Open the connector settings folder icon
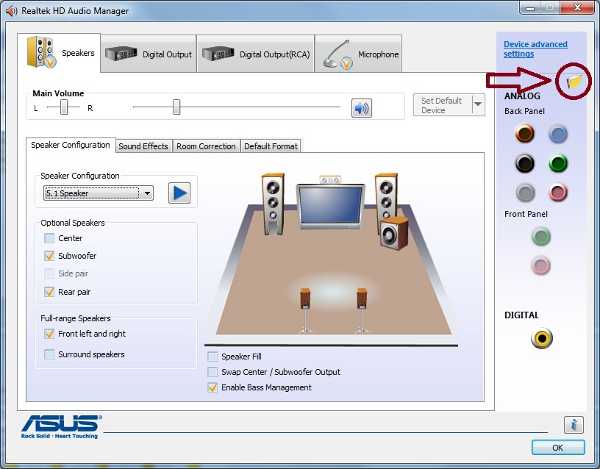 pyautogui.click(x=574, y=81)
